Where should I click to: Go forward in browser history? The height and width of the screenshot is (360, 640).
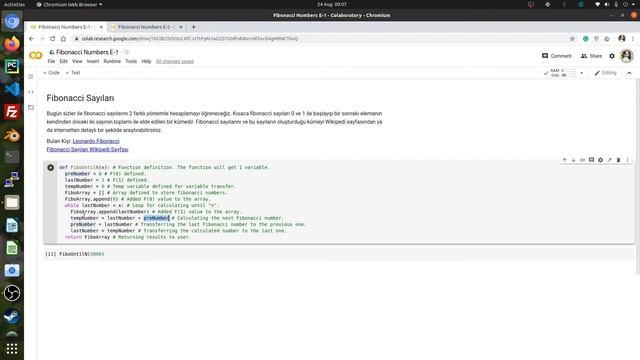[42, 38]
